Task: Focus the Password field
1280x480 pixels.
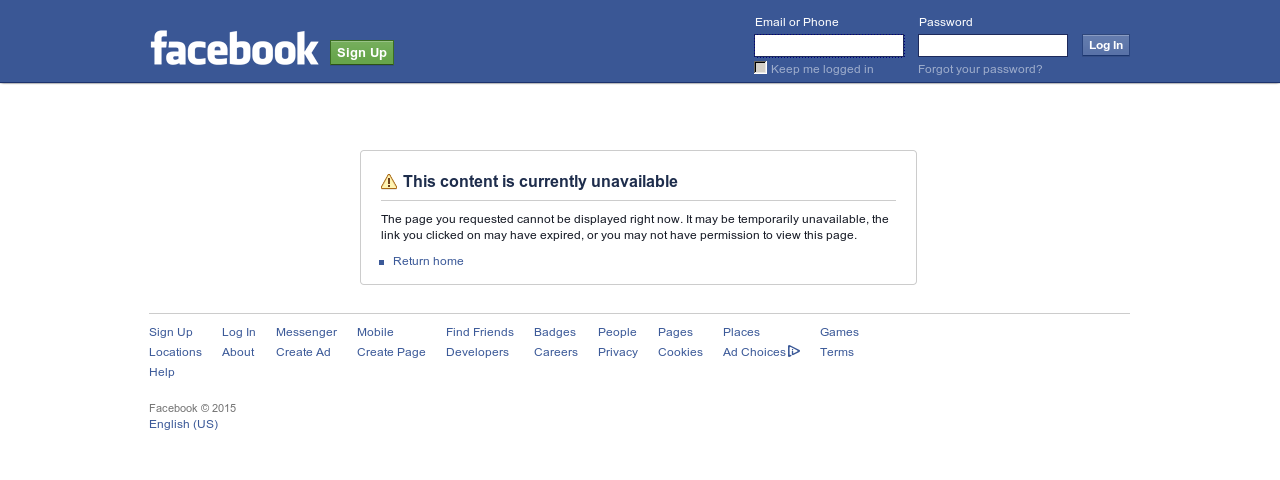Action: [993, 45]
